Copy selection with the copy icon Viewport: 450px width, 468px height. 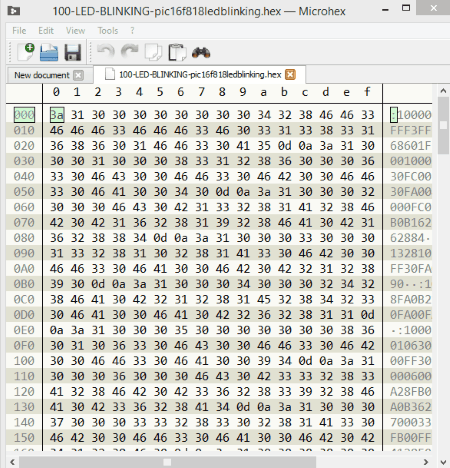coord(153,52)
